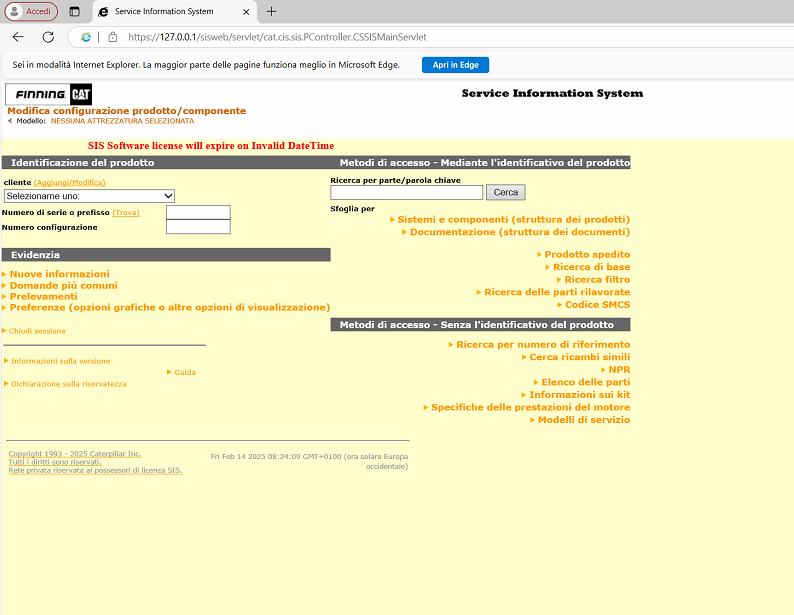Viewport: 794px width, 615px height.
Task: Click the serial number or prefix field
Action: pos(198,212)
